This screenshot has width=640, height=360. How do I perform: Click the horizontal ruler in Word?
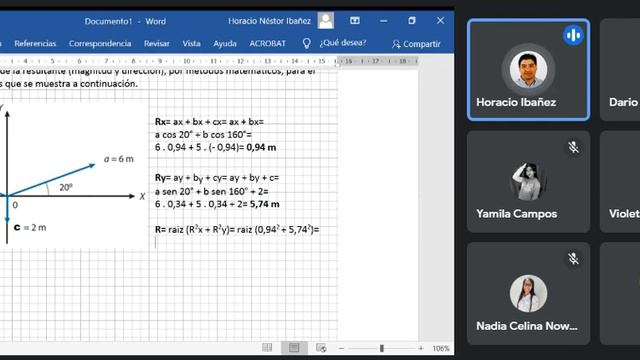[x=209, y=61]
